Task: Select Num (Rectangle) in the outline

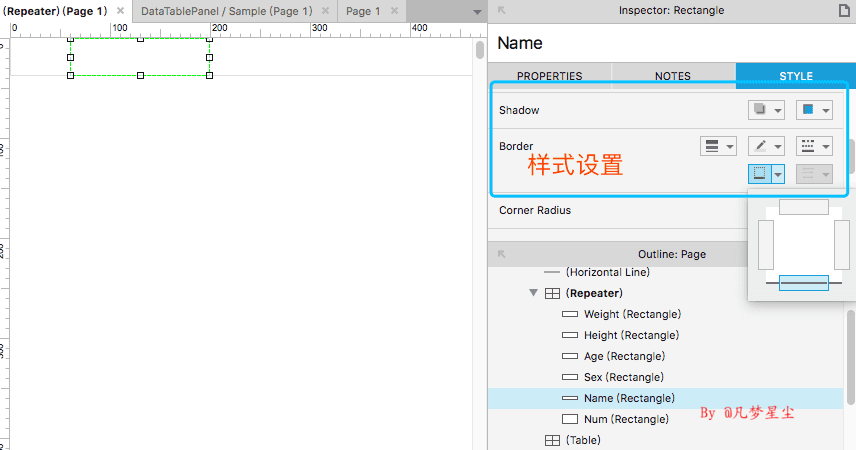Action: [x=626, y=419]
